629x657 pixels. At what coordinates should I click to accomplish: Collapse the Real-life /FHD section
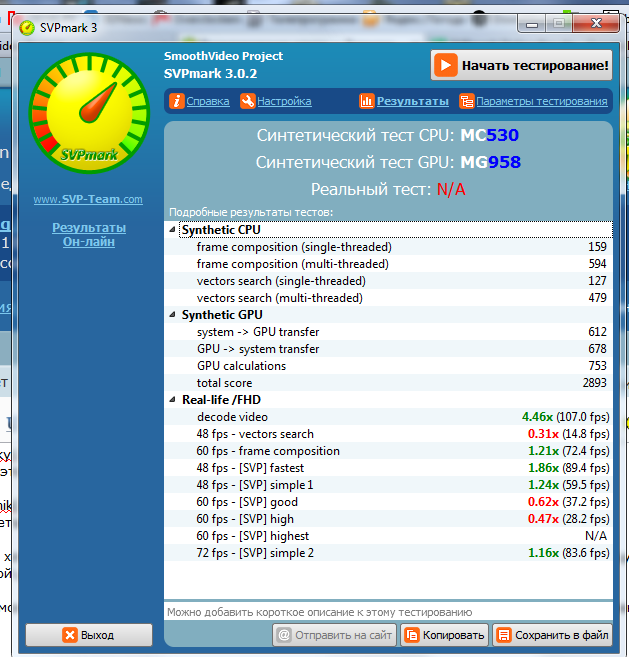173,400
